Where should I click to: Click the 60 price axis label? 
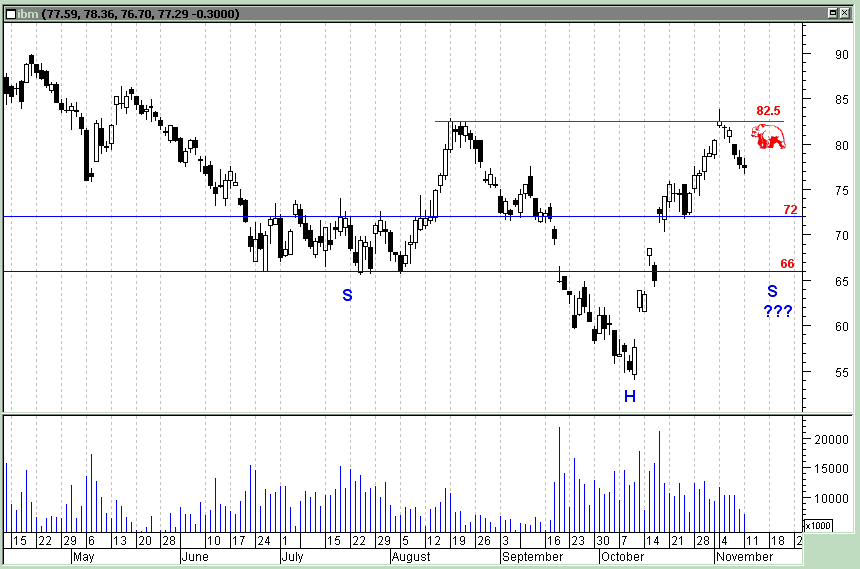[x=841, y=327]
